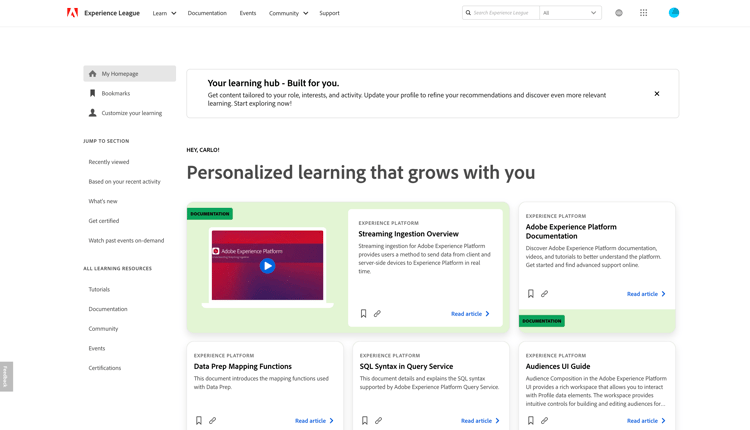The height and width of the screenshot is (430, 750).
Task: Play the Adobe Experience Platform video
Action: (x=267, y=266)
